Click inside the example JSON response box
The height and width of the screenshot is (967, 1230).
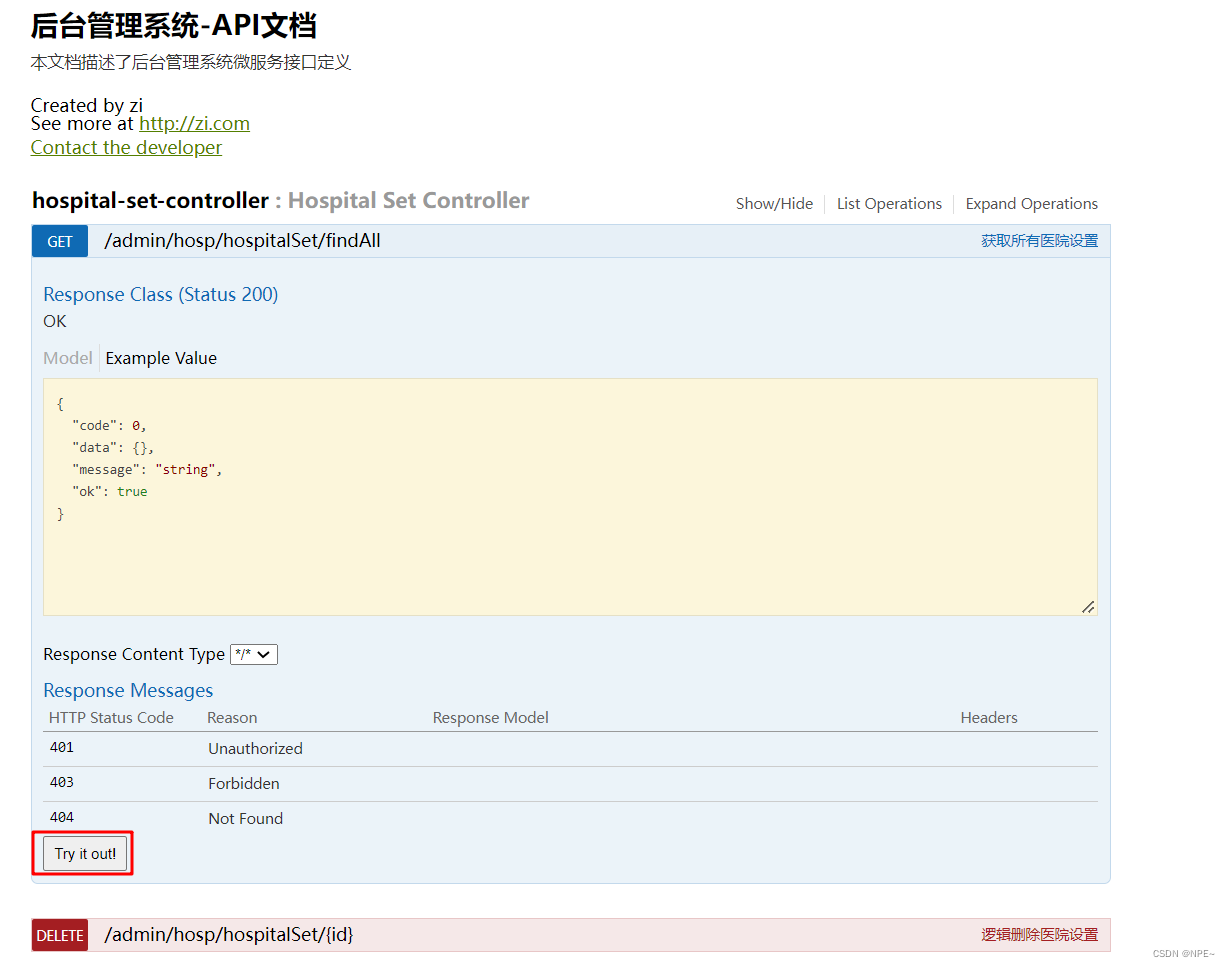pyautogui.click(x=570, y=497)
